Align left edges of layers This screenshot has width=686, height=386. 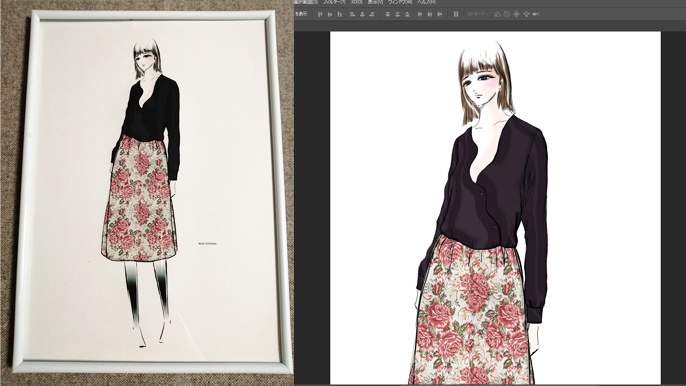pos(352,14)
